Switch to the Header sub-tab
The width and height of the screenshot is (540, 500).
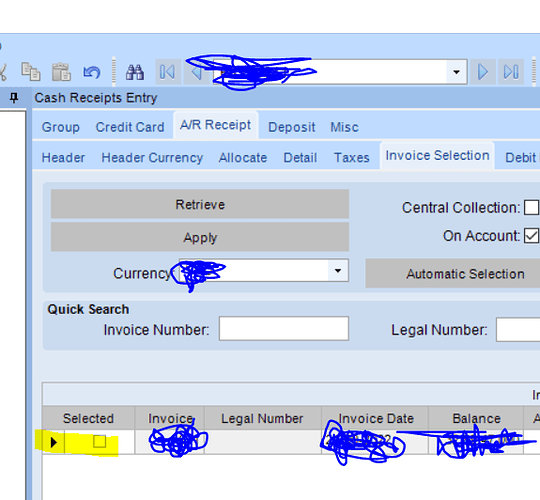click(x=63, y=158)
